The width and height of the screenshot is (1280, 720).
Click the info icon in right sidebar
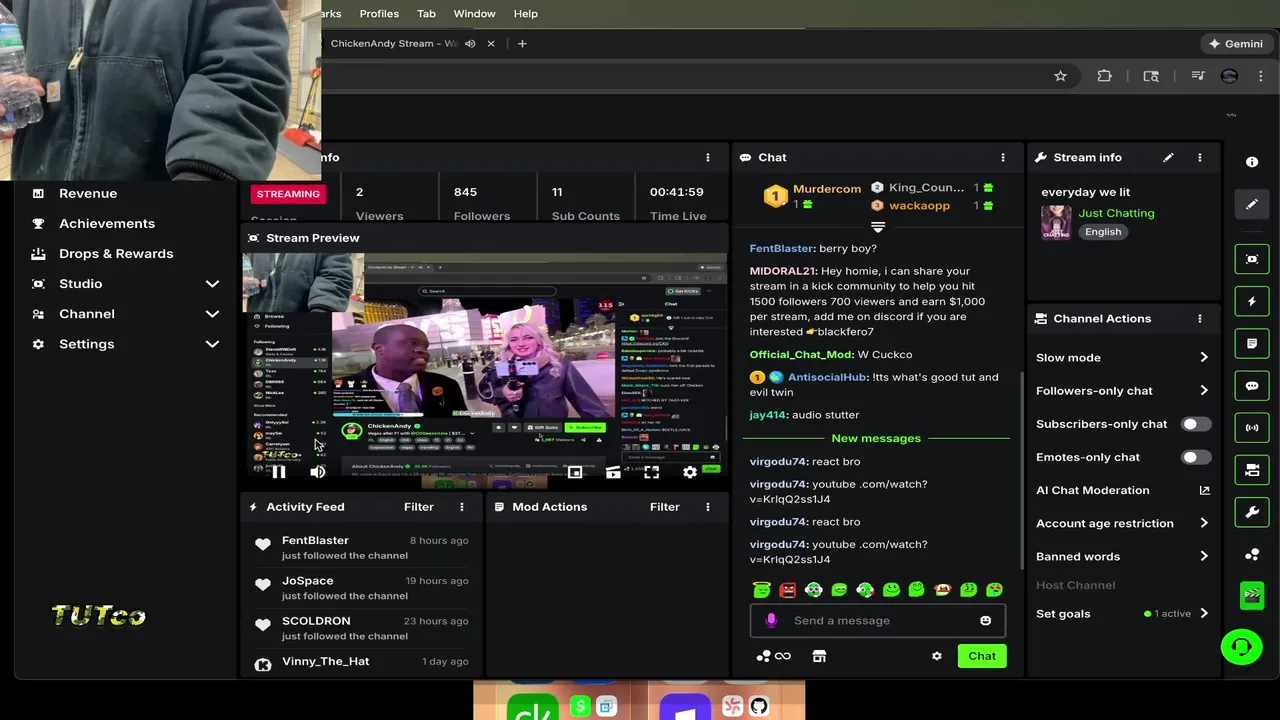pos(1252,162)
